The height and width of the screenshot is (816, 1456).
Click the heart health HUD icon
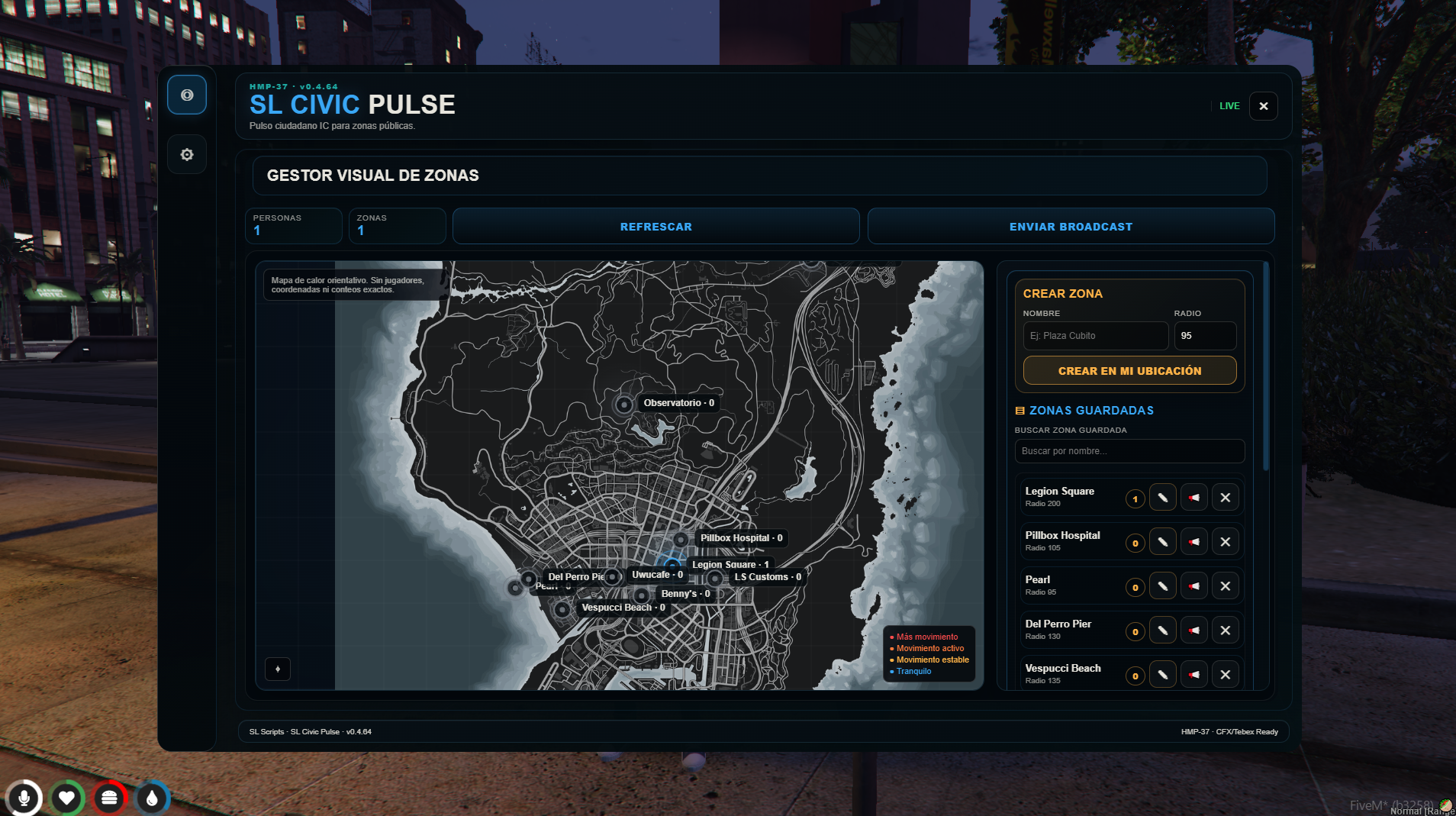pyautogui.click(x=67, y=798)
